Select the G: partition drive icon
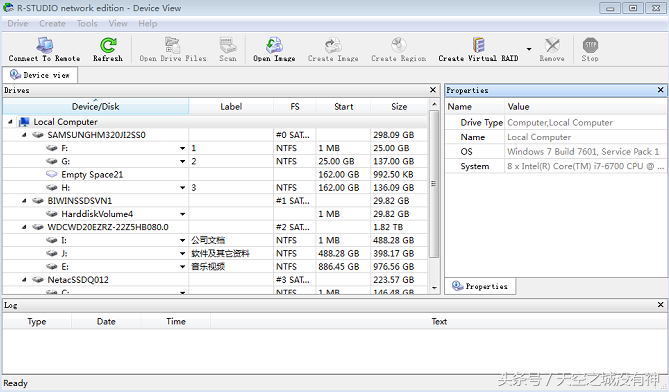 point(52,161)
